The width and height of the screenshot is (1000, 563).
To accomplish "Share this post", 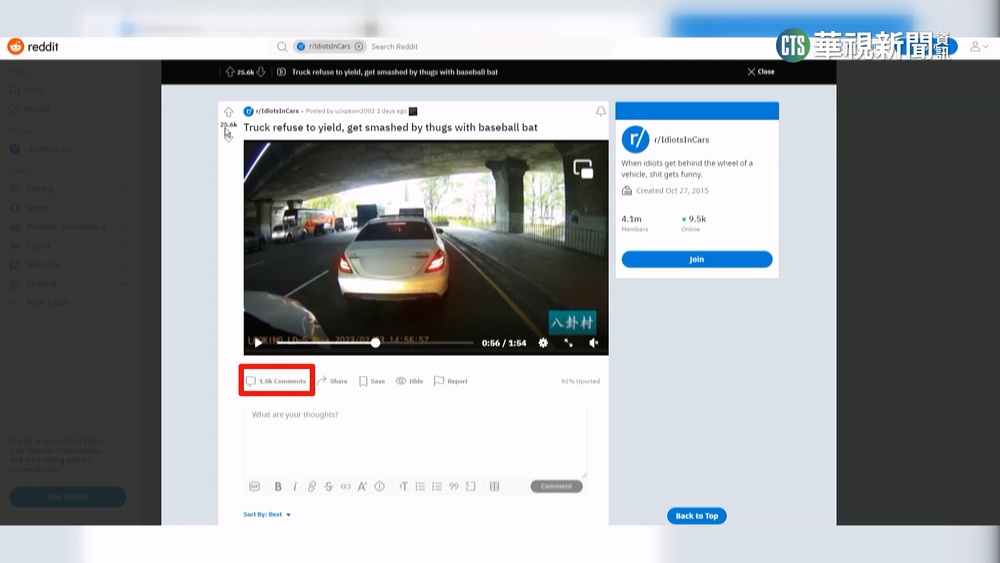I will point(332,381).
